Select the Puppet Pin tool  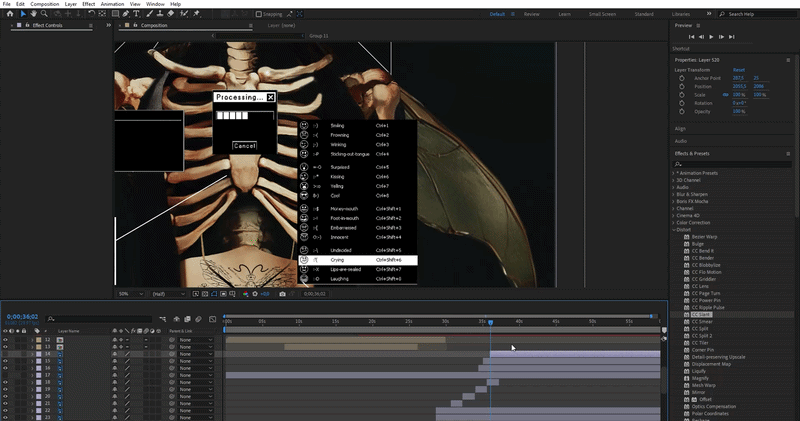pyautogui.click(x=196, y=14)
